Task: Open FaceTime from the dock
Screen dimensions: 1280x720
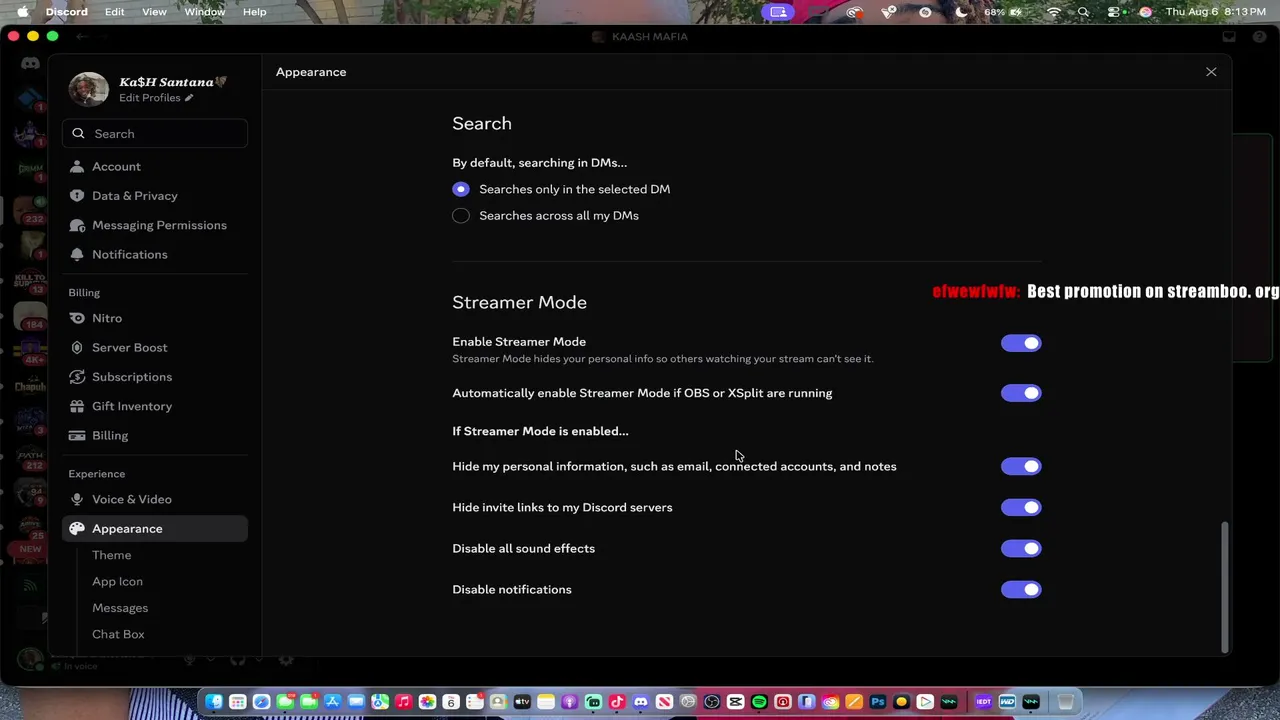Action: coord(309,702)
